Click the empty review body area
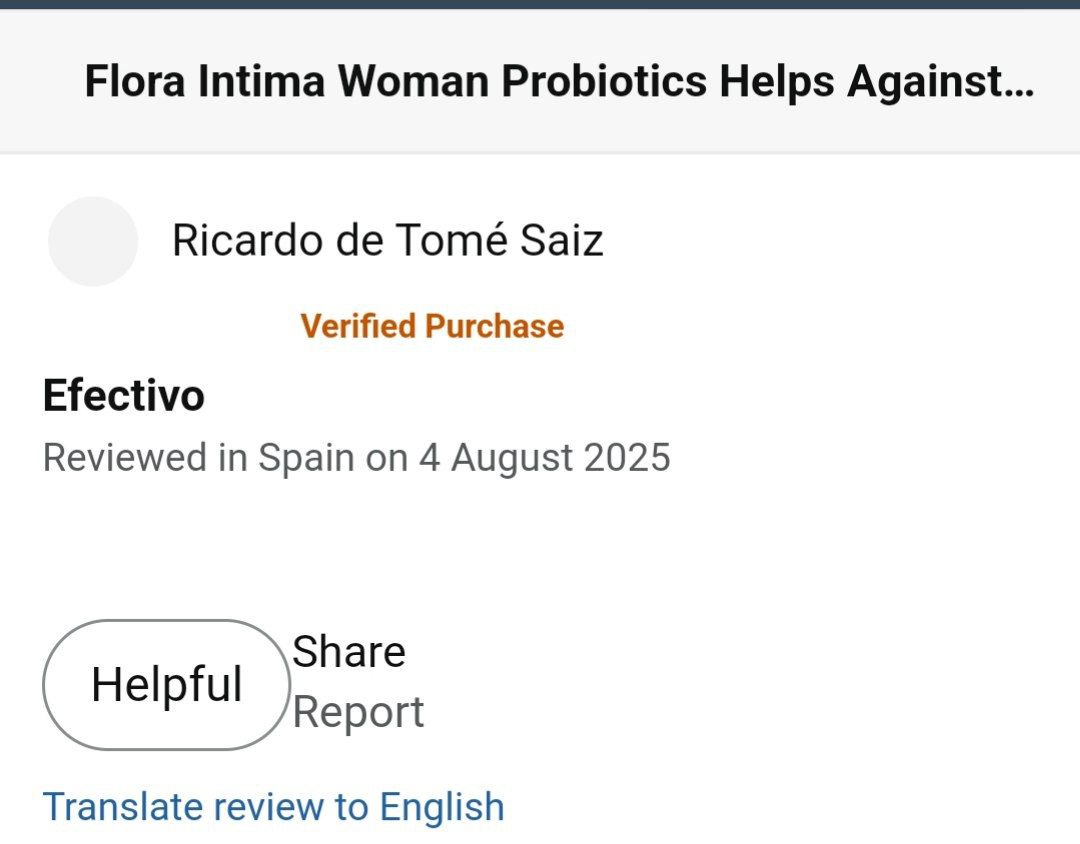 (x=540, y=540)
